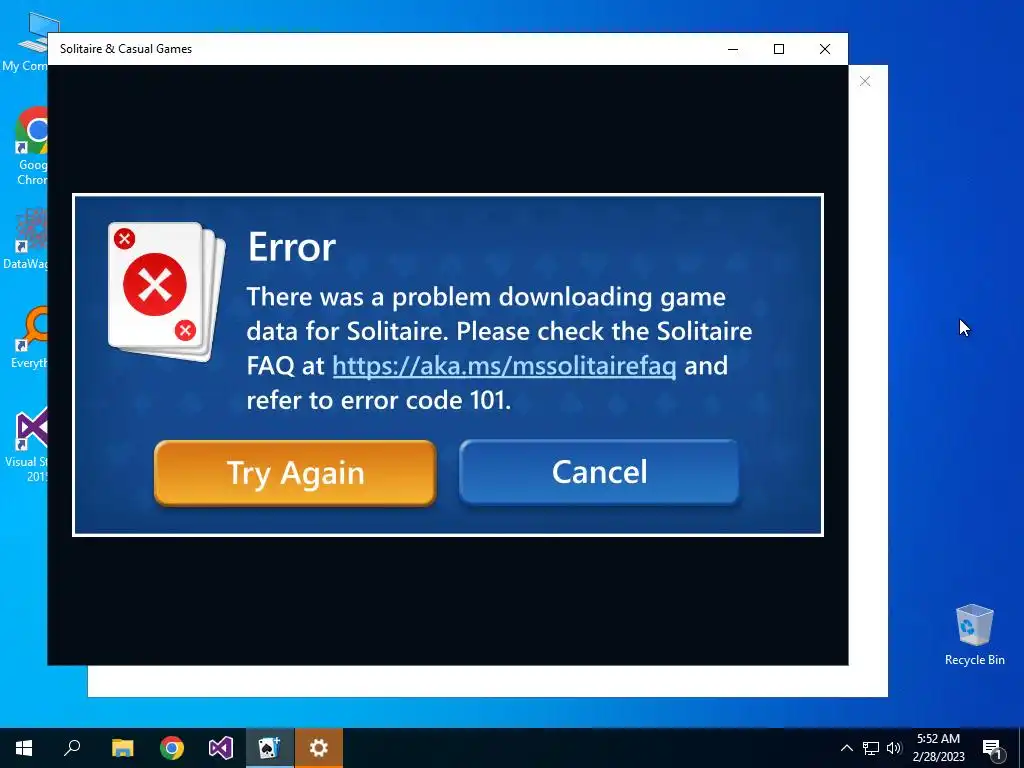Maximize the Solitaire & Casual Games window

(x=779, y=49)
